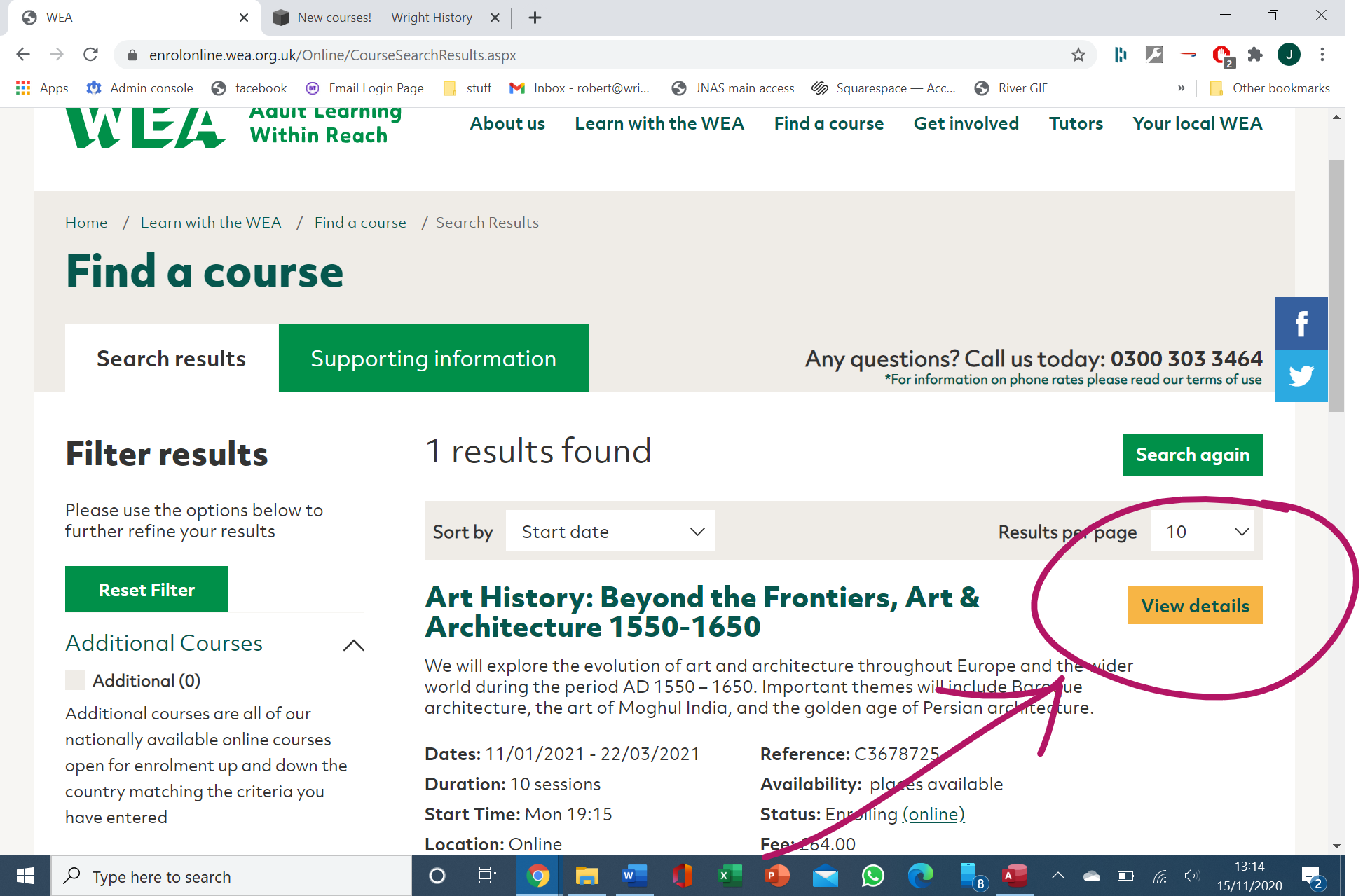This screenshot has height=896, width=1363.
Task: Tick the Additional (0) checkbox
Action: (x=75, y=680)
